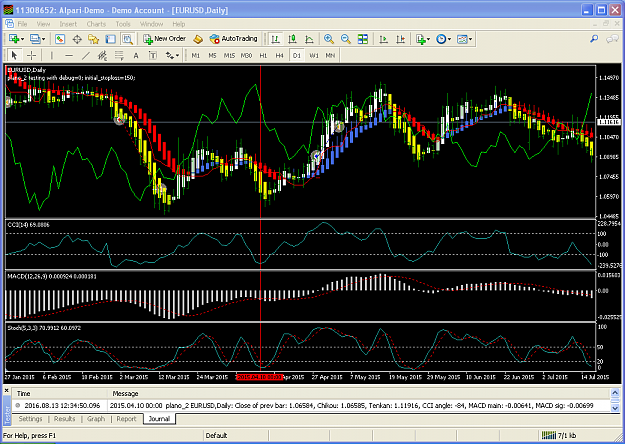Click the New Order button
Viewport: 625px width, 444px height.
(165, 39)
